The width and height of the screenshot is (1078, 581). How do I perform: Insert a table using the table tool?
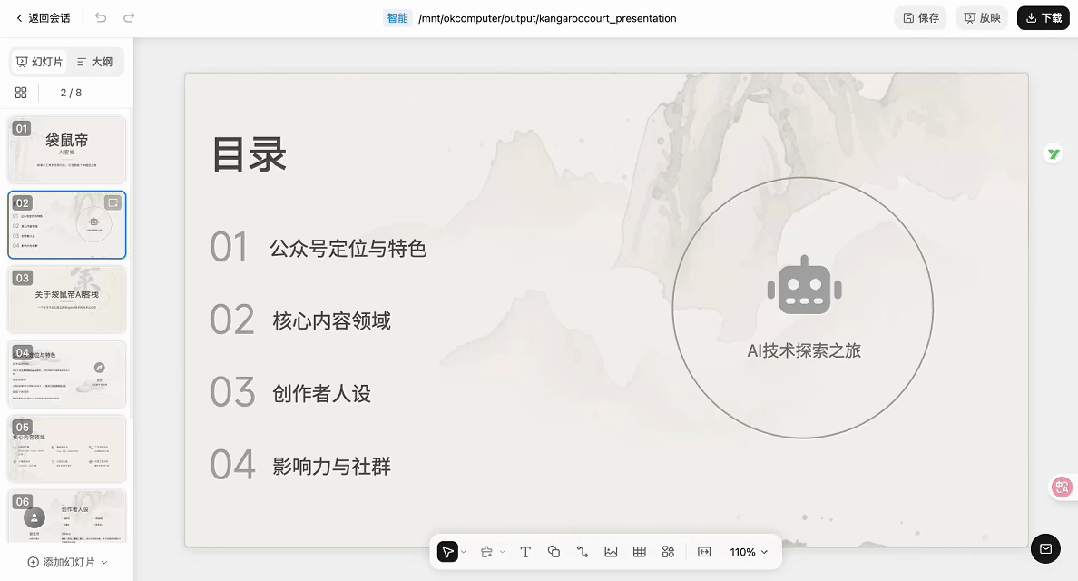coord(640,551)
